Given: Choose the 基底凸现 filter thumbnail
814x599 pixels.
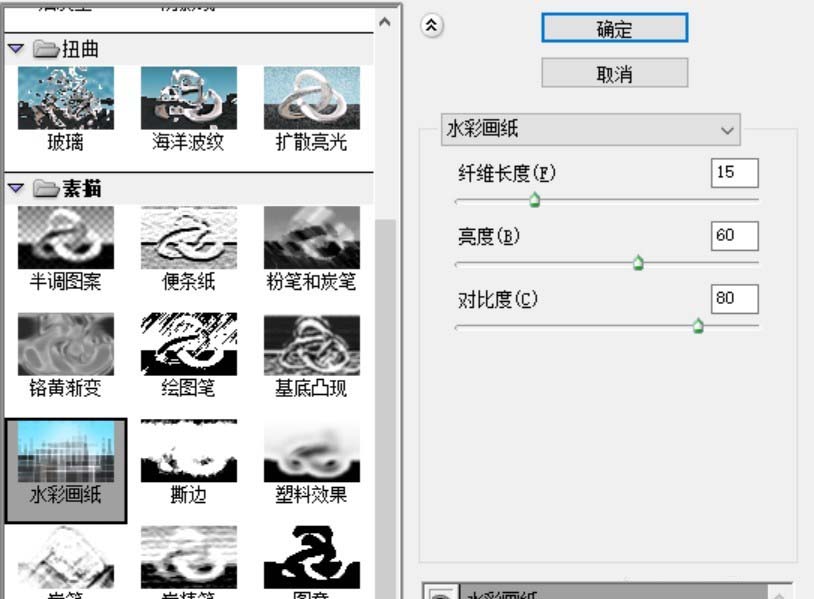Looking at the screenshot, I should click(x=311, y=344).
